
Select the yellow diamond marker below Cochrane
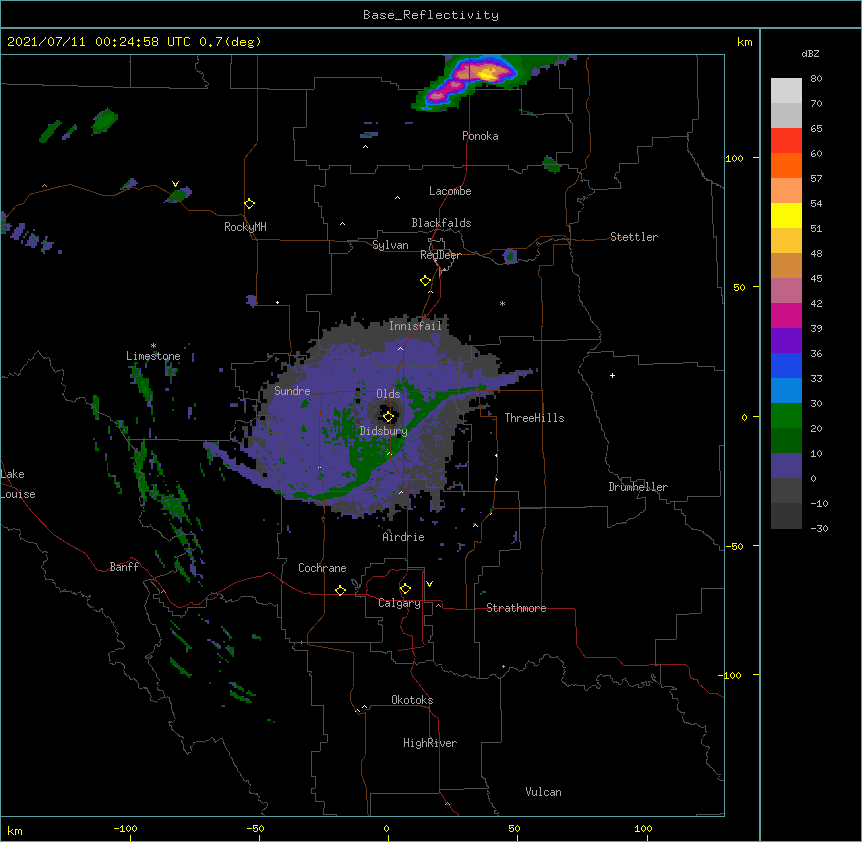click(x=340, y=590)
